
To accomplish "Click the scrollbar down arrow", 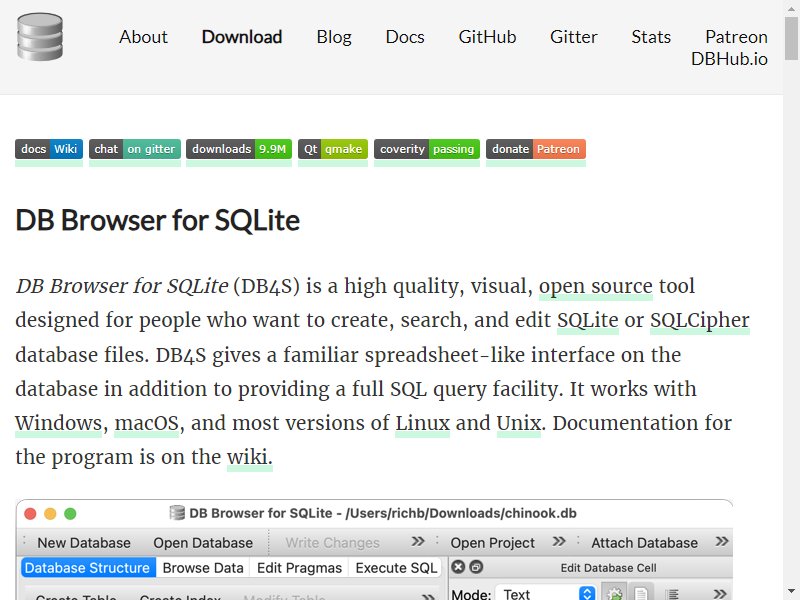I will click(791, 592).
